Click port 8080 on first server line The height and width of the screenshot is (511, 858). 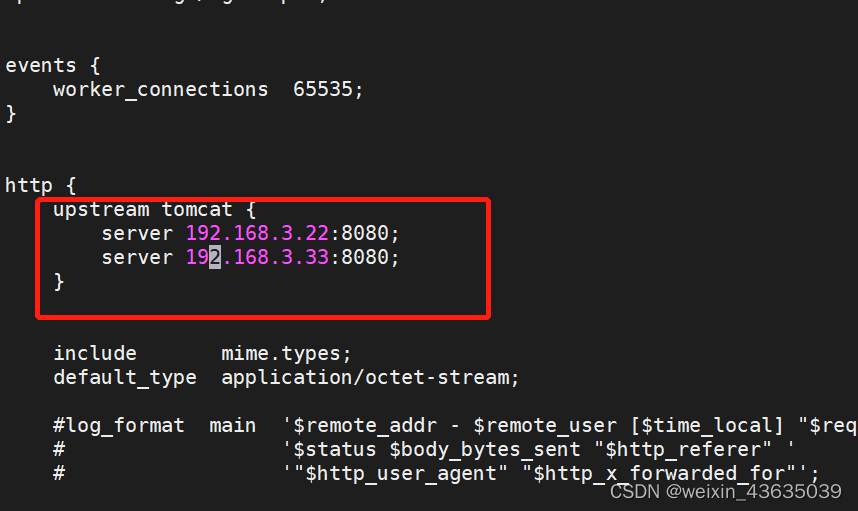click(365, 234)
